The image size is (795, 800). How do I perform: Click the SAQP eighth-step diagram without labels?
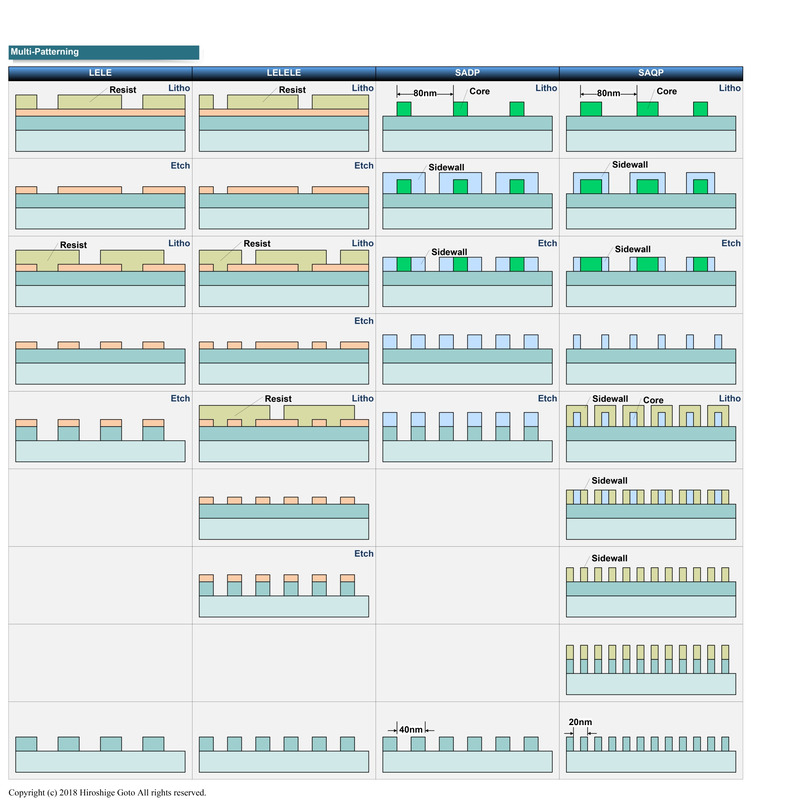click(x=651, y=669)
